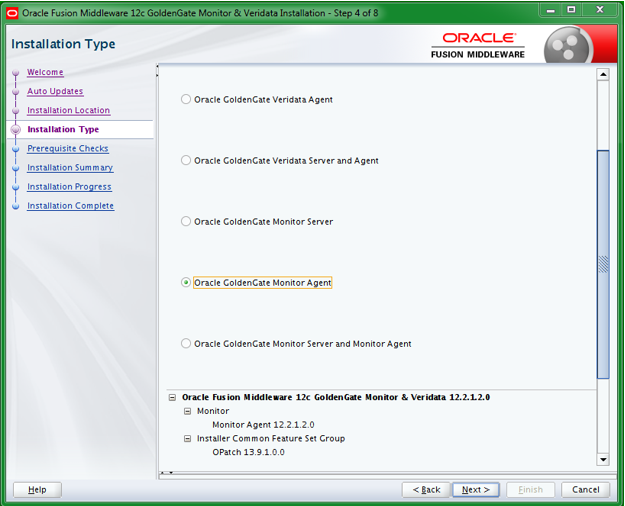Click Oracle icon in title bar
Screen dimensions: 625x506
(x=12, y=13)
